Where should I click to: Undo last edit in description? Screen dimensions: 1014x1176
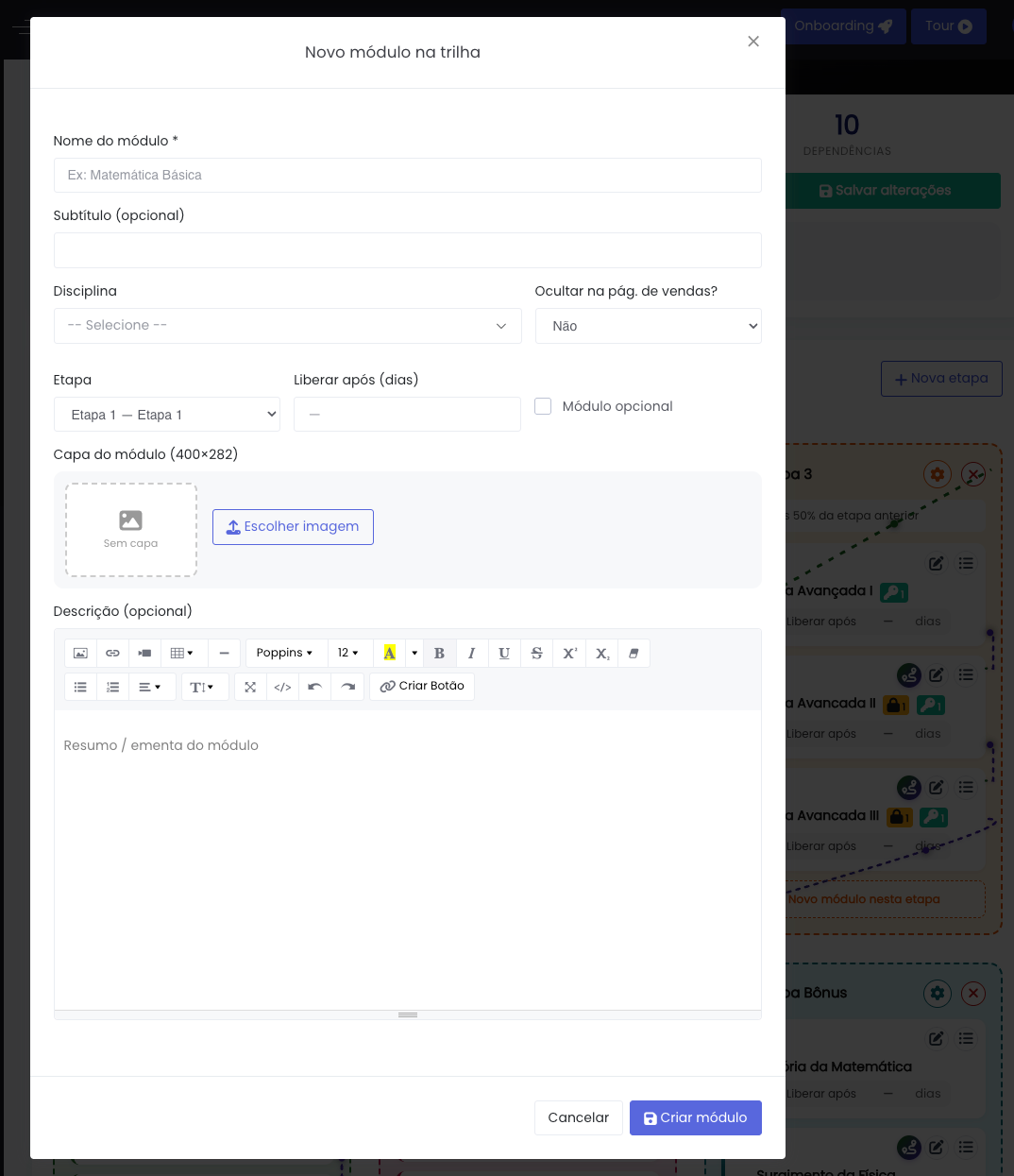coord(314,687)
